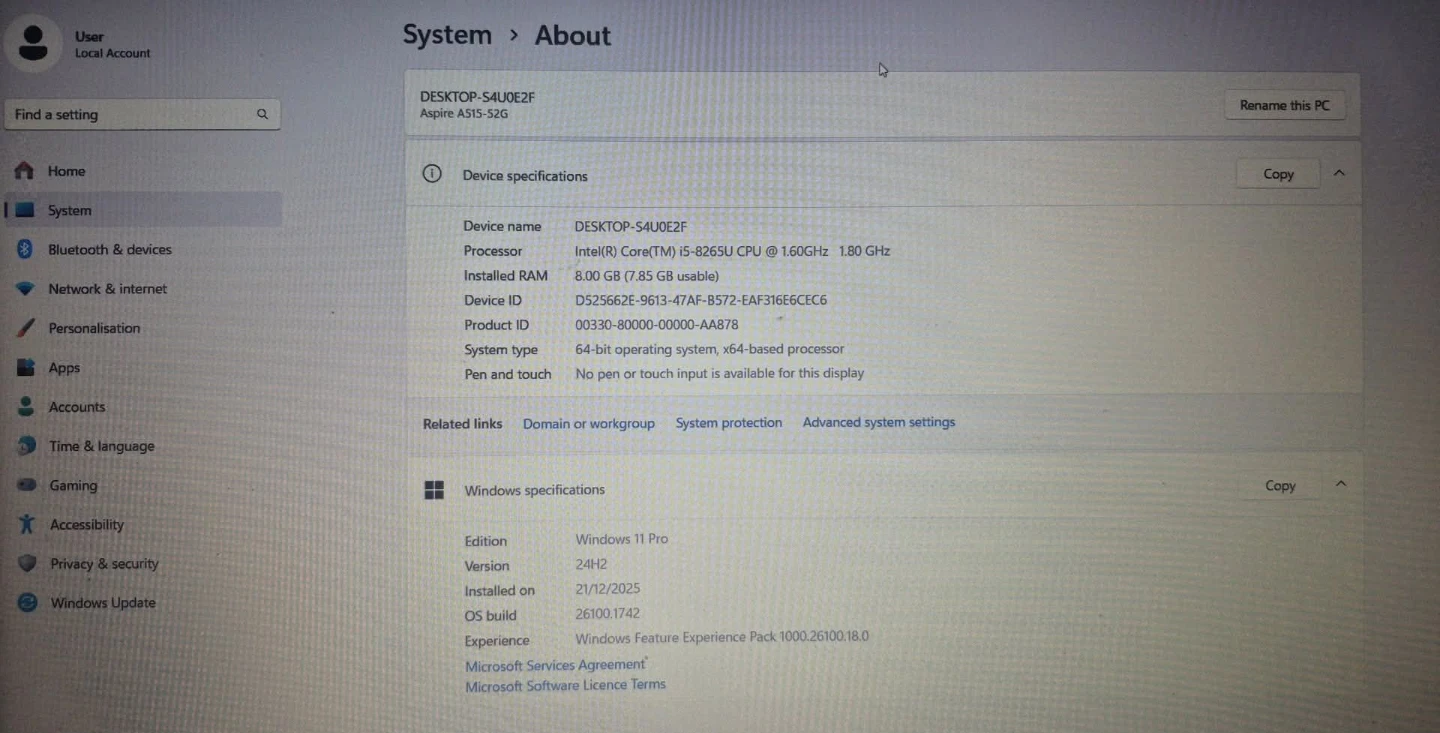Click the Version value 24H2

(591, 564)
